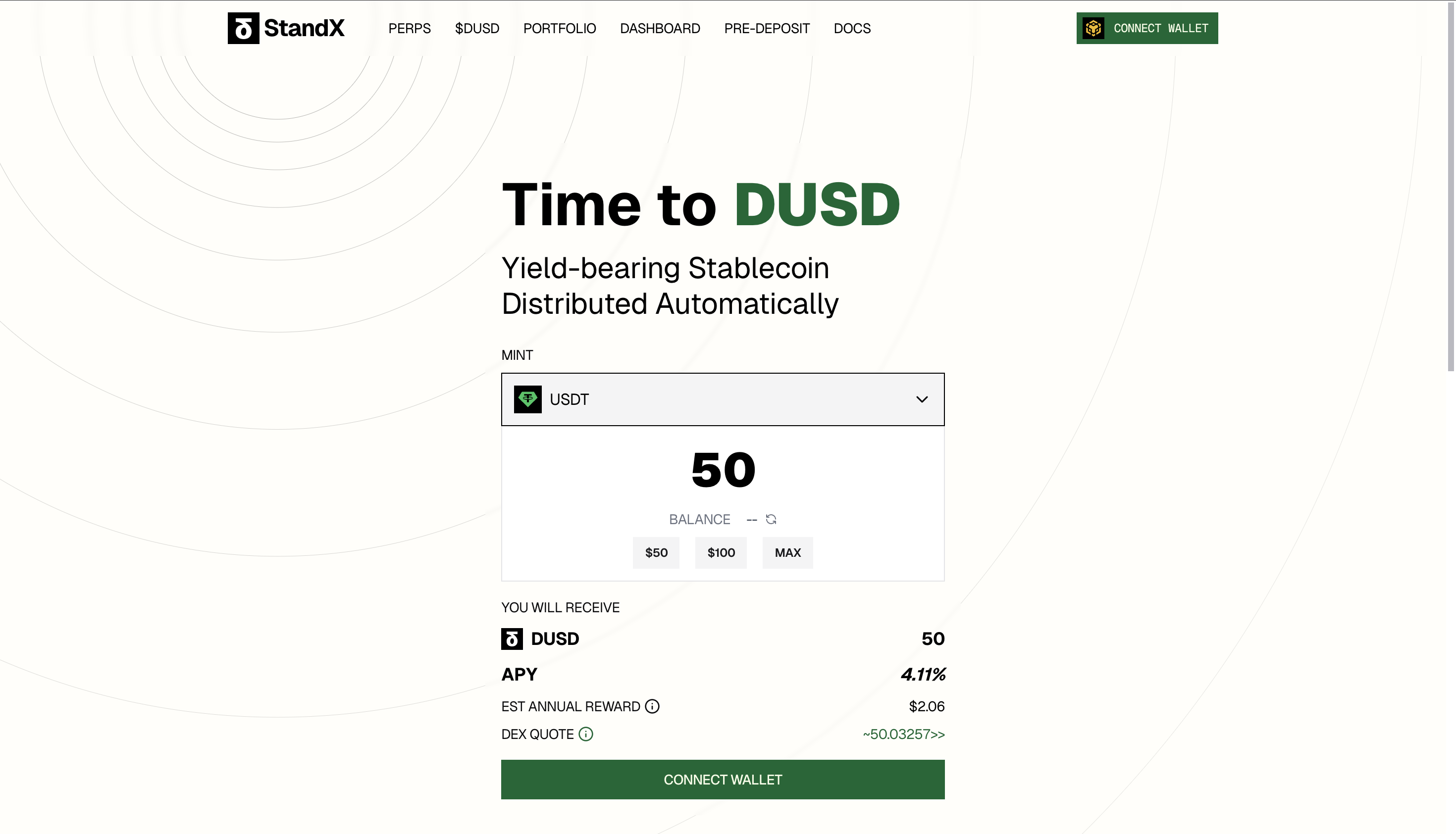This screenshot has width=1456, height=834.
Task: Select the $50 preset amount
Action: tap(656, 553)
